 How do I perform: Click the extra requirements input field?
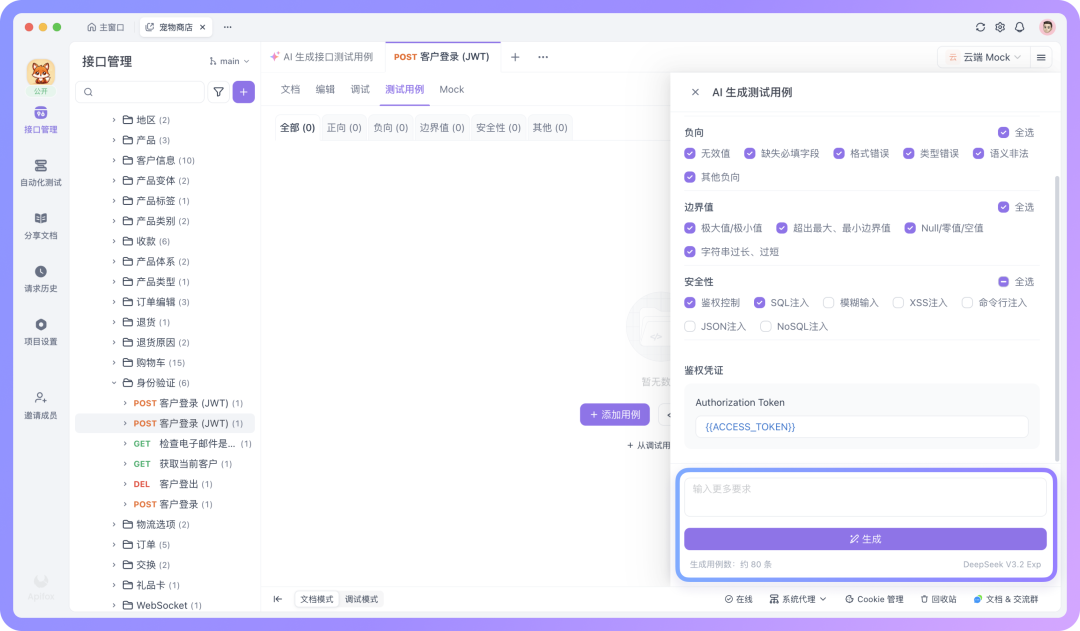(x=865, y=496)
